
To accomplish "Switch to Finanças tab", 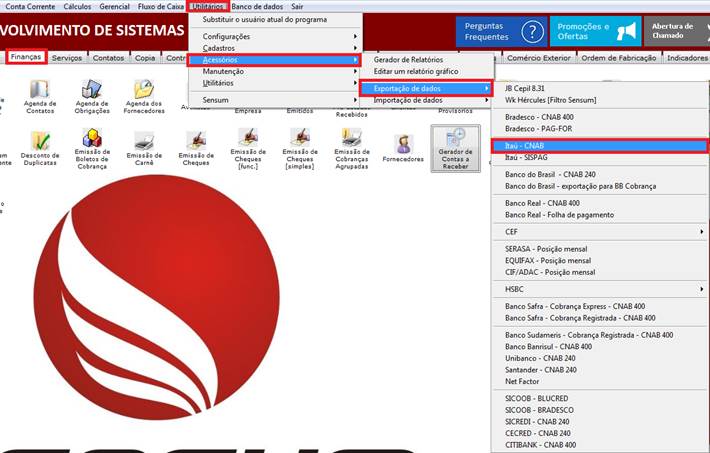I will 26,57.
